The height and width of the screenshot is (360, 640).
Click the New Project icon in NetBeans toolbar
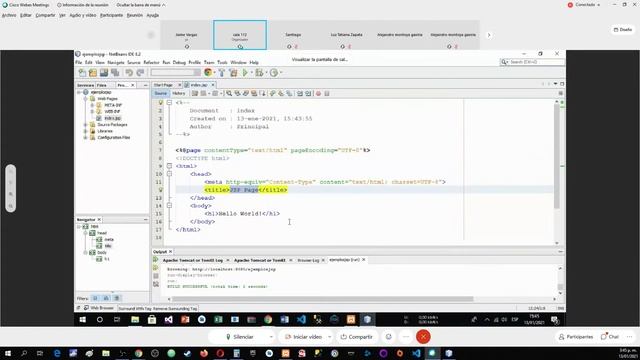tap(93, 73)
